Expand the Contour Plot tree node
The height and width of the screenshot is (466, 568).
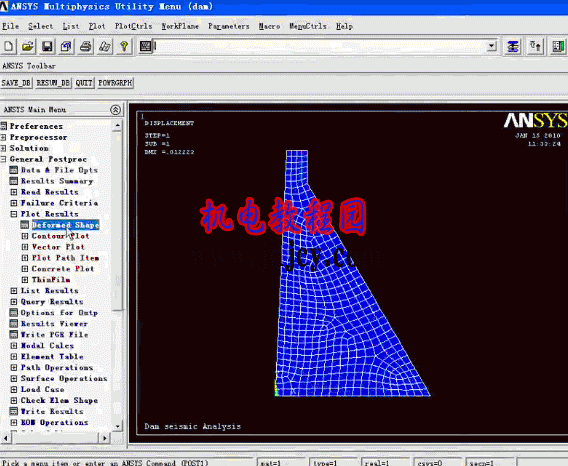pos(25,236)
